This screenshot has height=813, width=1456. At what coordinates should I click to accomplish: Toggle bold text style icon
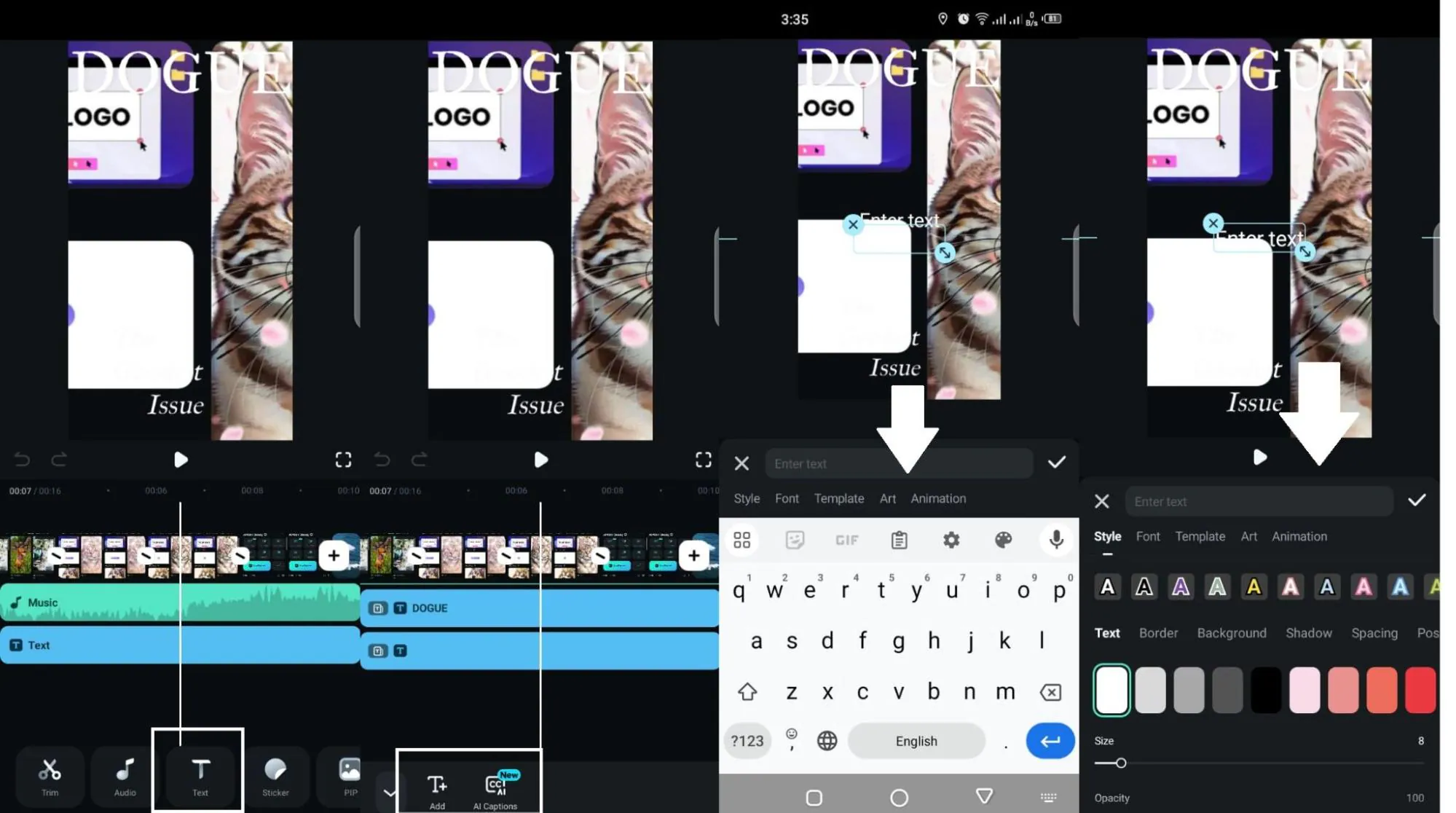pyautogui.click(x=1108, y=587)
